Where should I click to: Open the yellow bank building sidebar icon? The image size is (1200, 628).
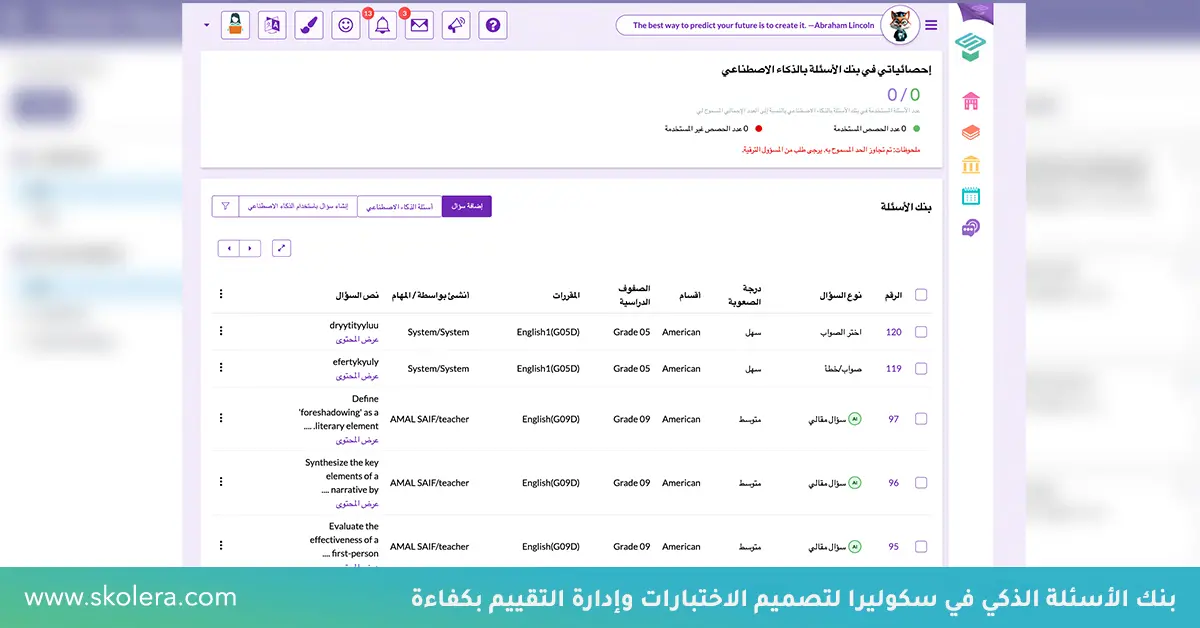[x=970, y=164]
